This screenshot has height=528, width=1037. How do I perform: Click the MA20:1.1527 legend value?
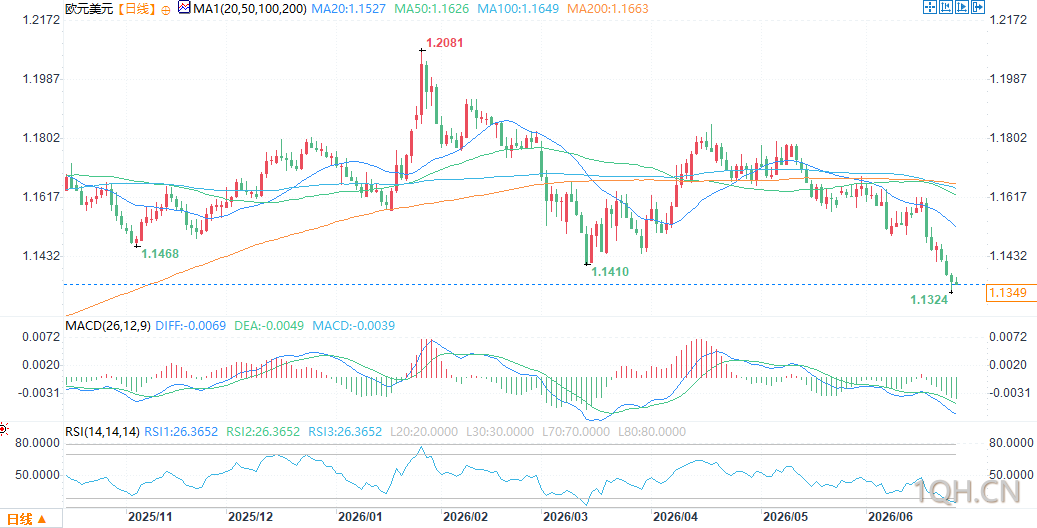tap(349, 9)
